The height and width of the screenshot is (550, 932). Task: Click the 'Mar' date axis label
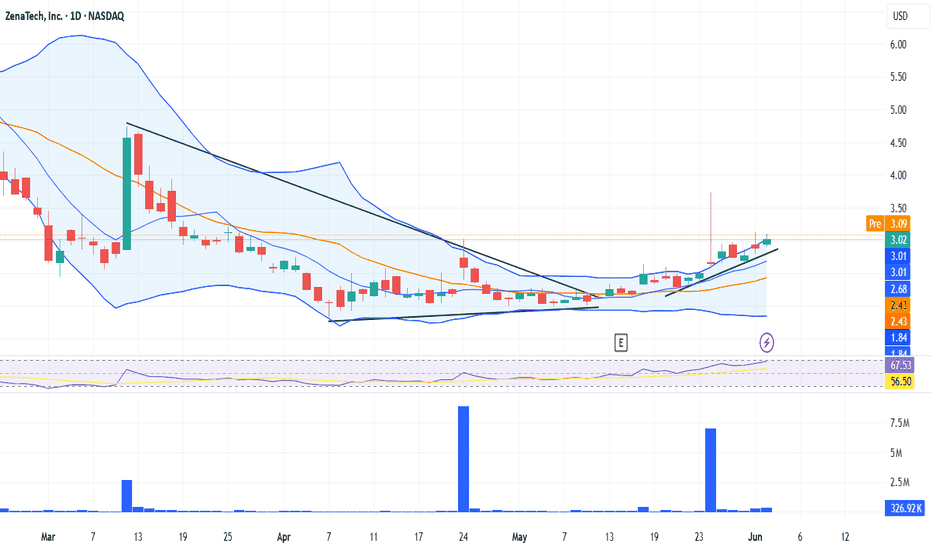(48, 537)
